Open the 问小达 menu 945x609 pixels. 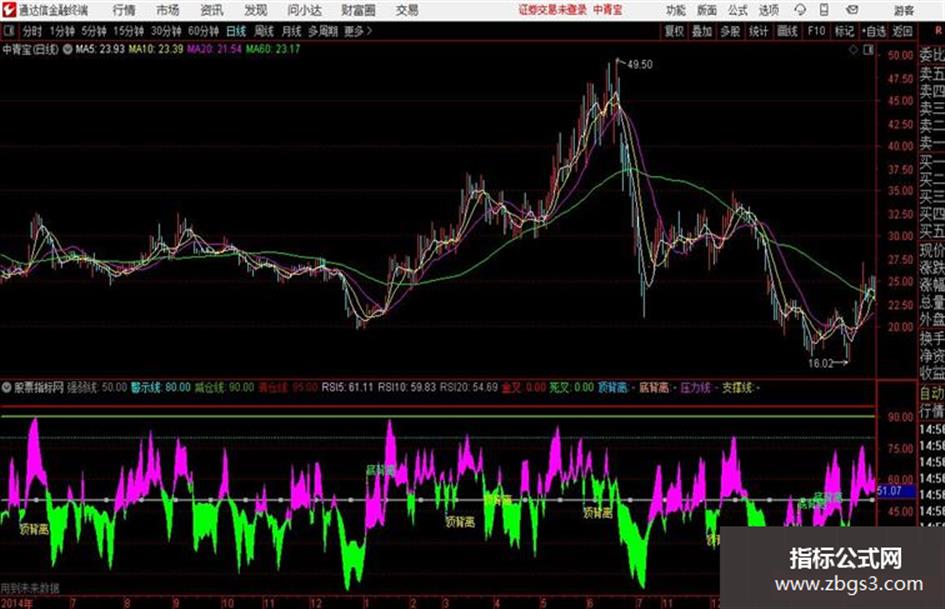(304, 10)
